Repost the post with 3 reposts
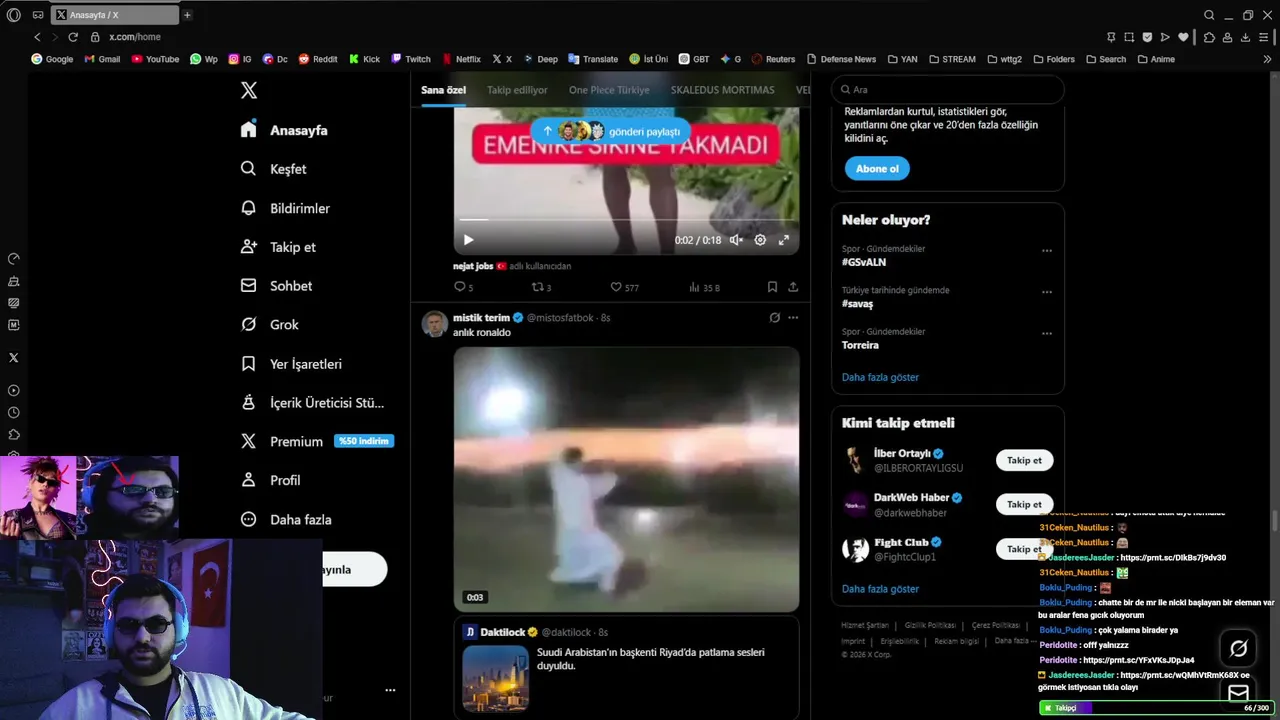This screenshot has width=1280, height=720. [541, 287]
